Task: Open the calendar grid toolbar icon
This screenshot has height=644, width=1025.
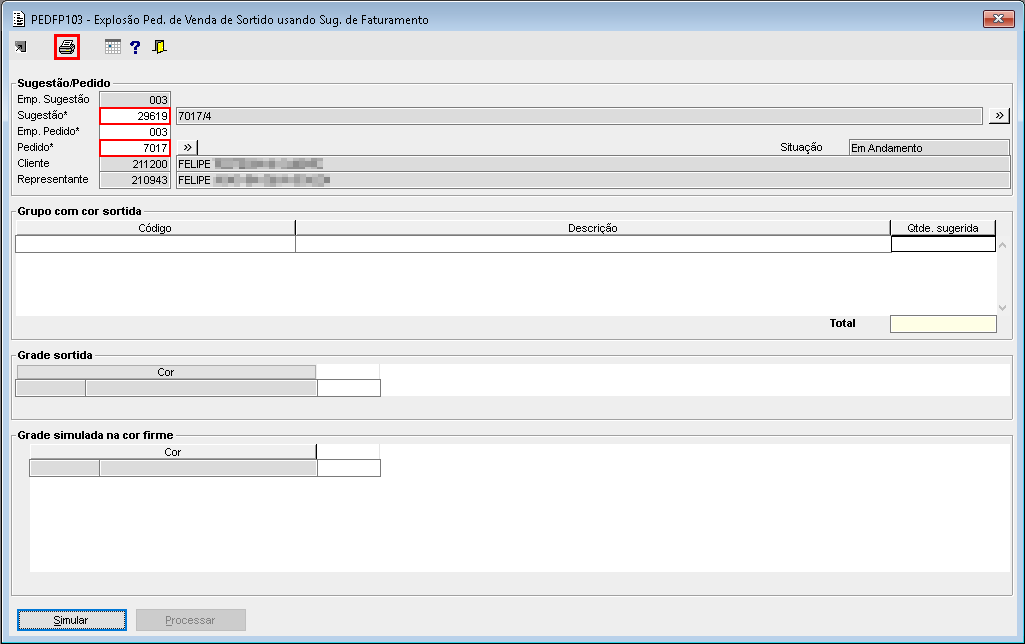Action: [113, 47]
